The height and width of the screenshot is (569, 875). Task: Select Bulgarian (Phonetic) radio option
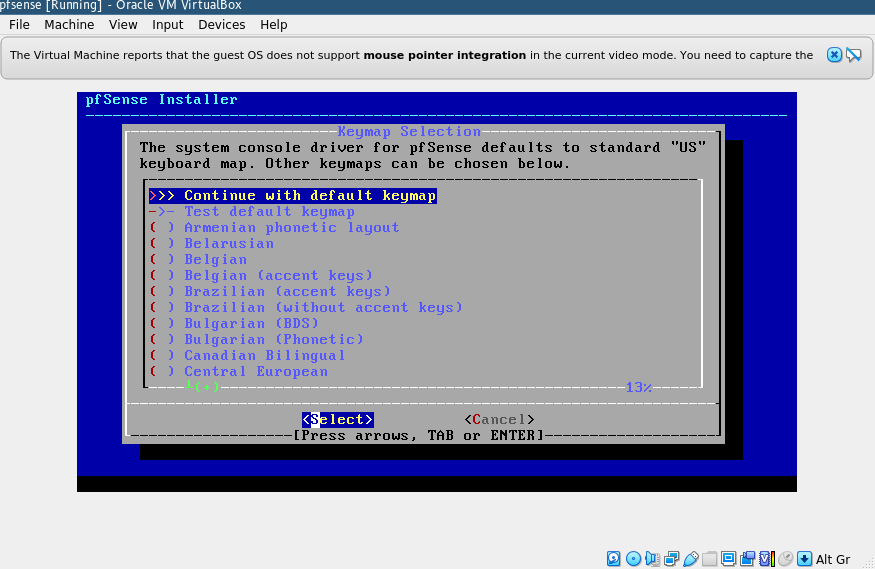[x=256, y=340]
